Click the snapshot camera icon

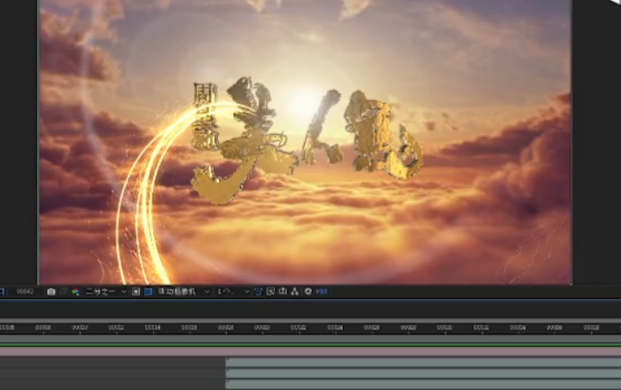(51, 292)
